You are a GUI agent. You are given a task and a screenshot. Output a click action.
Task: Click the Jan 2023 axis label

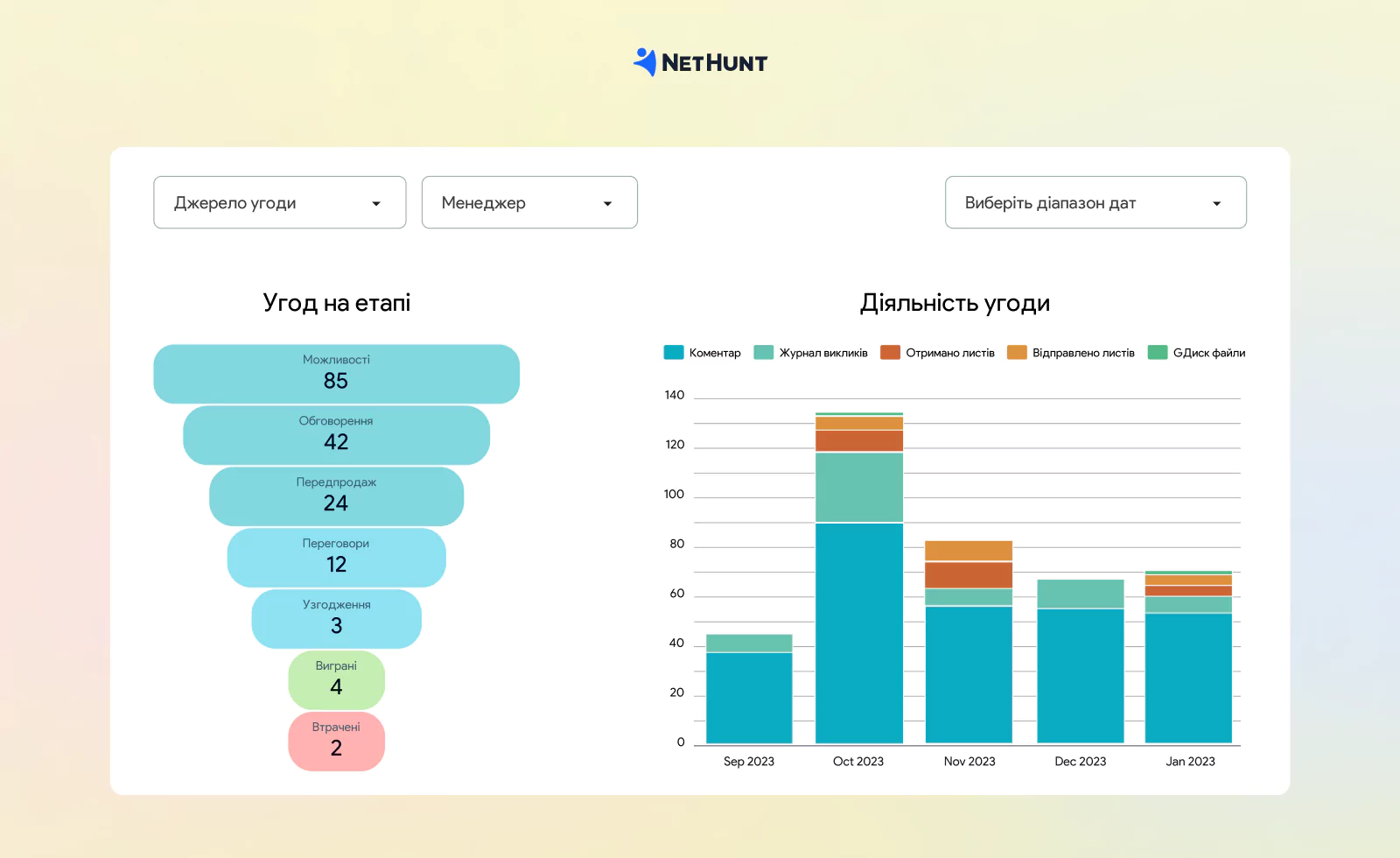(1190, 762)
